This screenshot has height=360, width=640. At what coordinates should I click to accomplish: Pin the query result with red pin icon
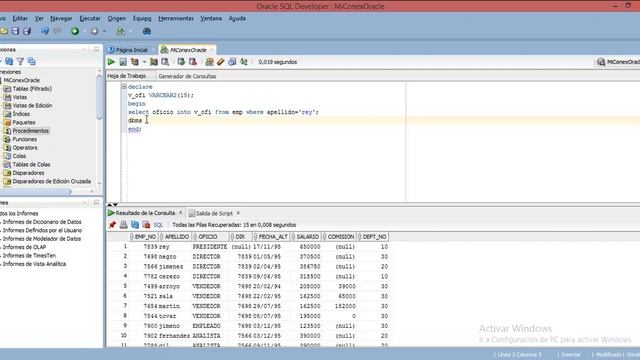click(x=112, y=225)
